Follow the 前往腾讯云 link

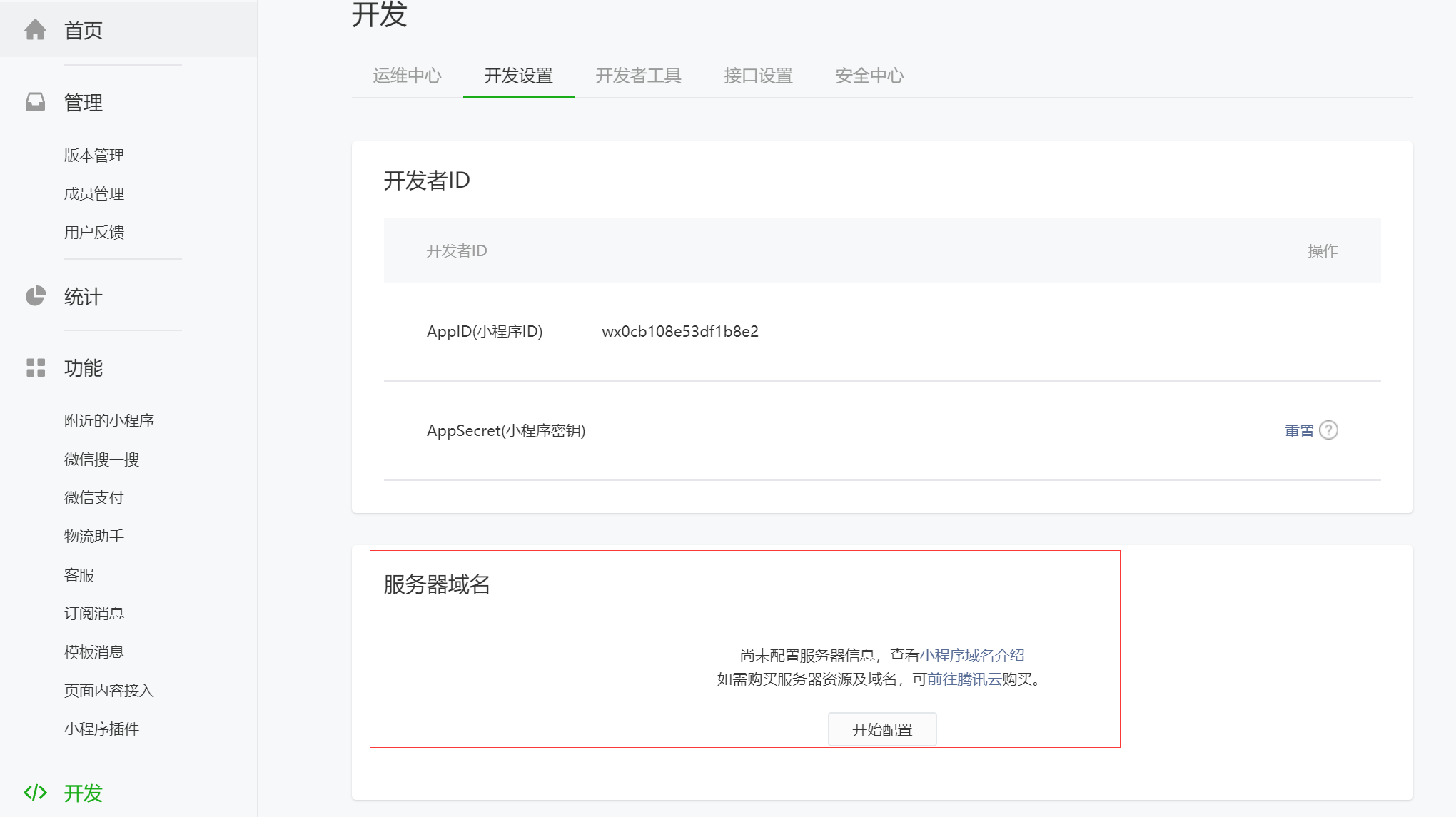pos(964,679)
